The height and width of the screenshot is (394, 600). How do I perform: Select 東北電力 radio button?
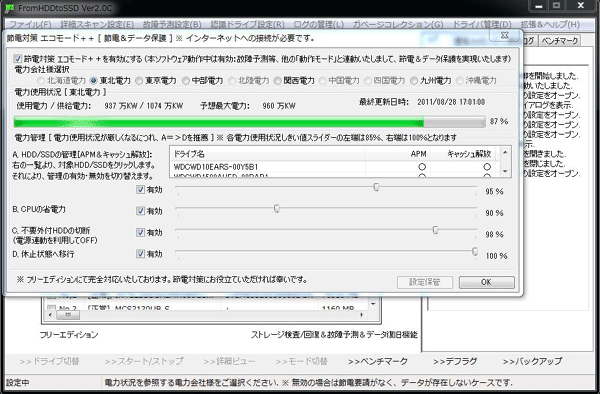(93, 81)
